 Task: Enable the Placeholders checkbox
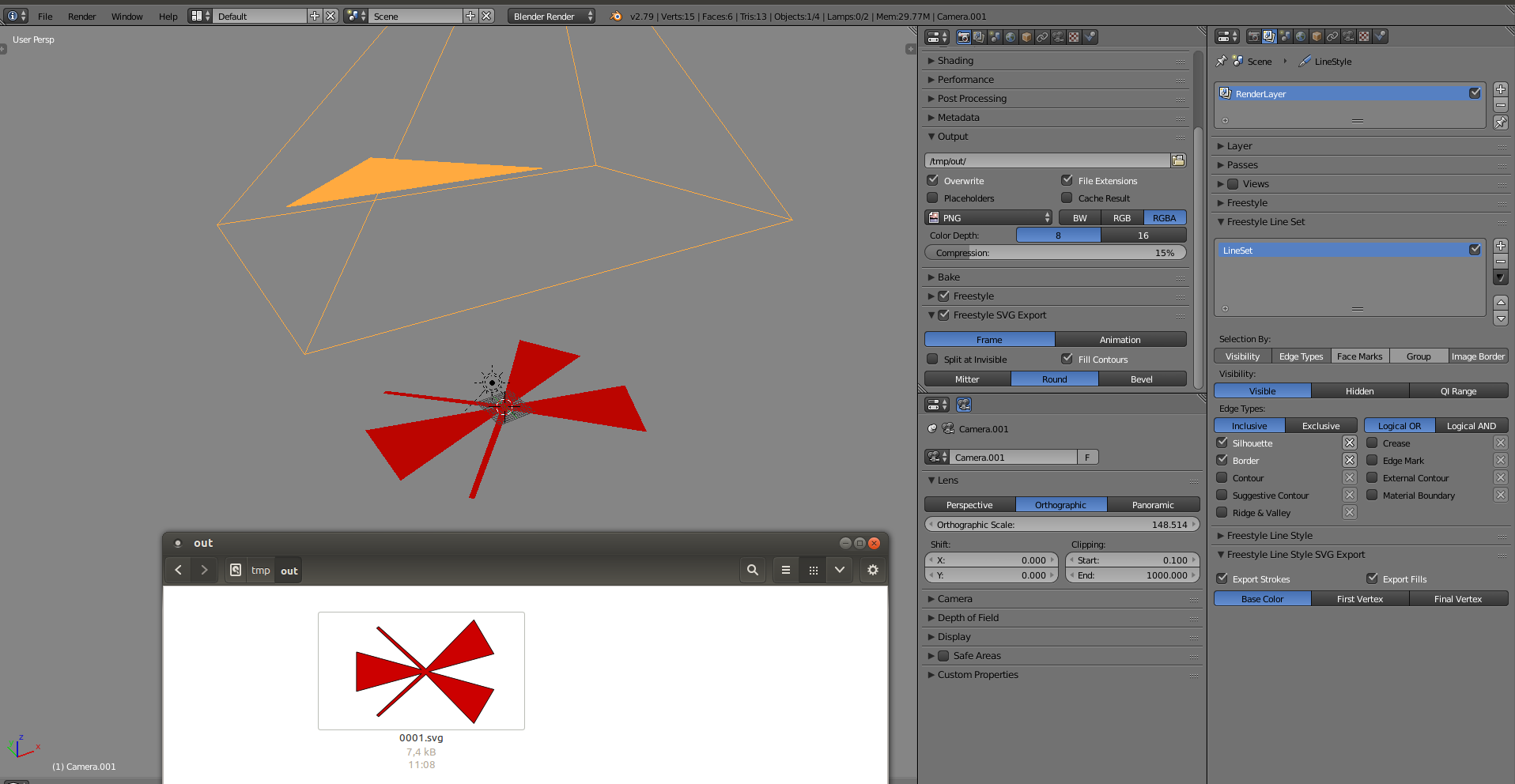coord(933,198)
